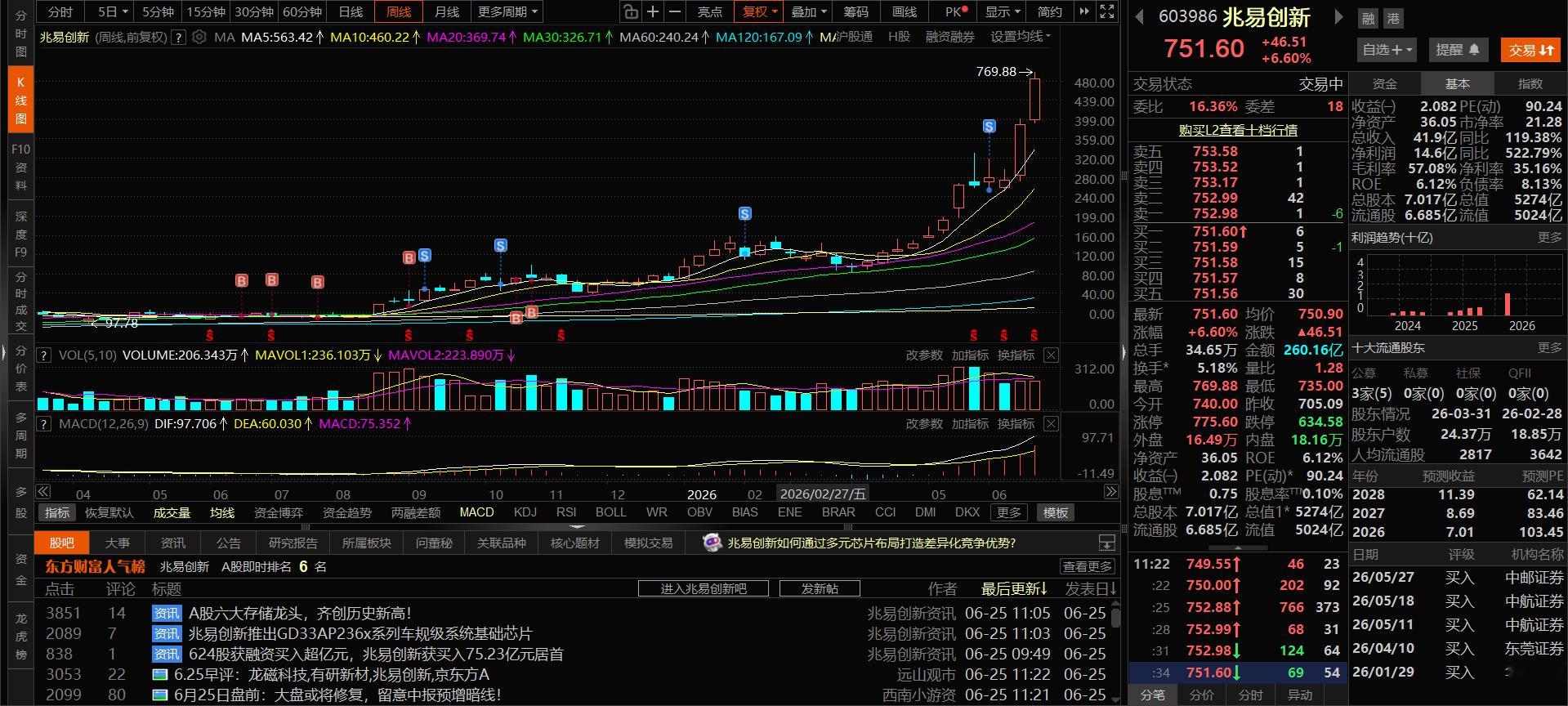Screen dimensions: 1568x706
Task: Toggle the RSI indicator
Action: pos(566,512)
